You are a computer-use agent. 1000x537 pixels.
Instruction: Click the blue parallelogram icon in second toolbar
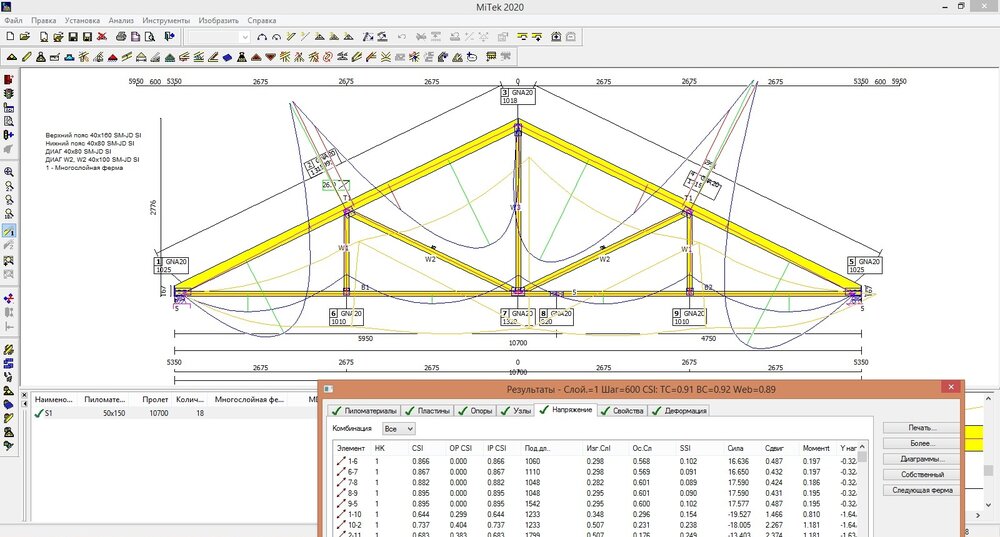tap(228, 56)
